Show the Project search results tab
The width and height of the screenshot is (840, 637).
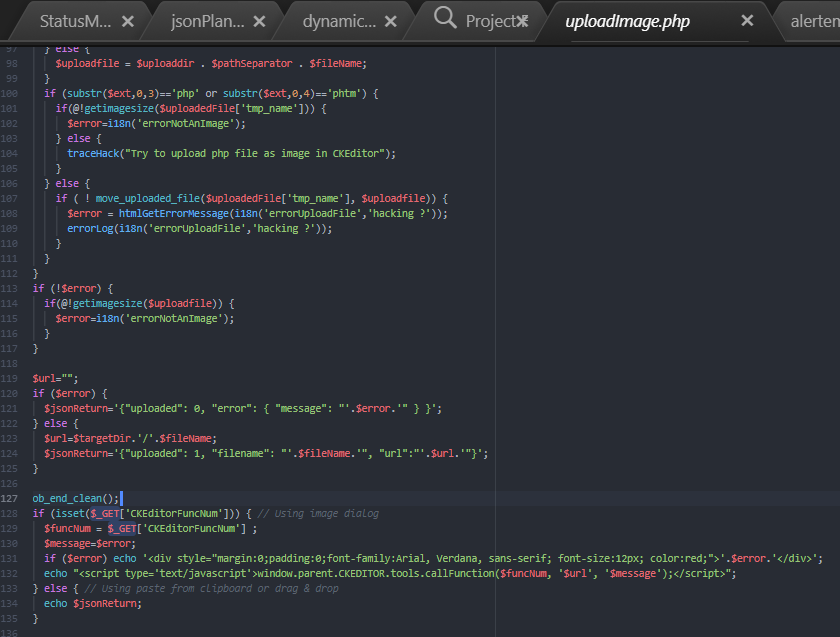[490, 21]
